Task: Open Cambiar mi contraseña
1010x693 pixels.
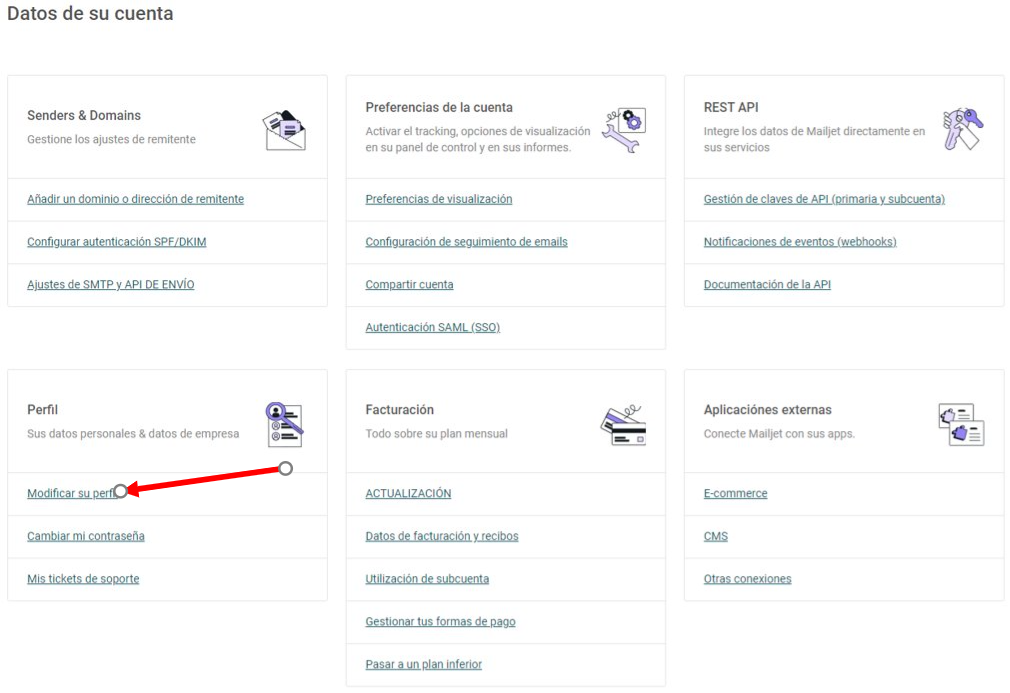Action: (x=86, y=536)
